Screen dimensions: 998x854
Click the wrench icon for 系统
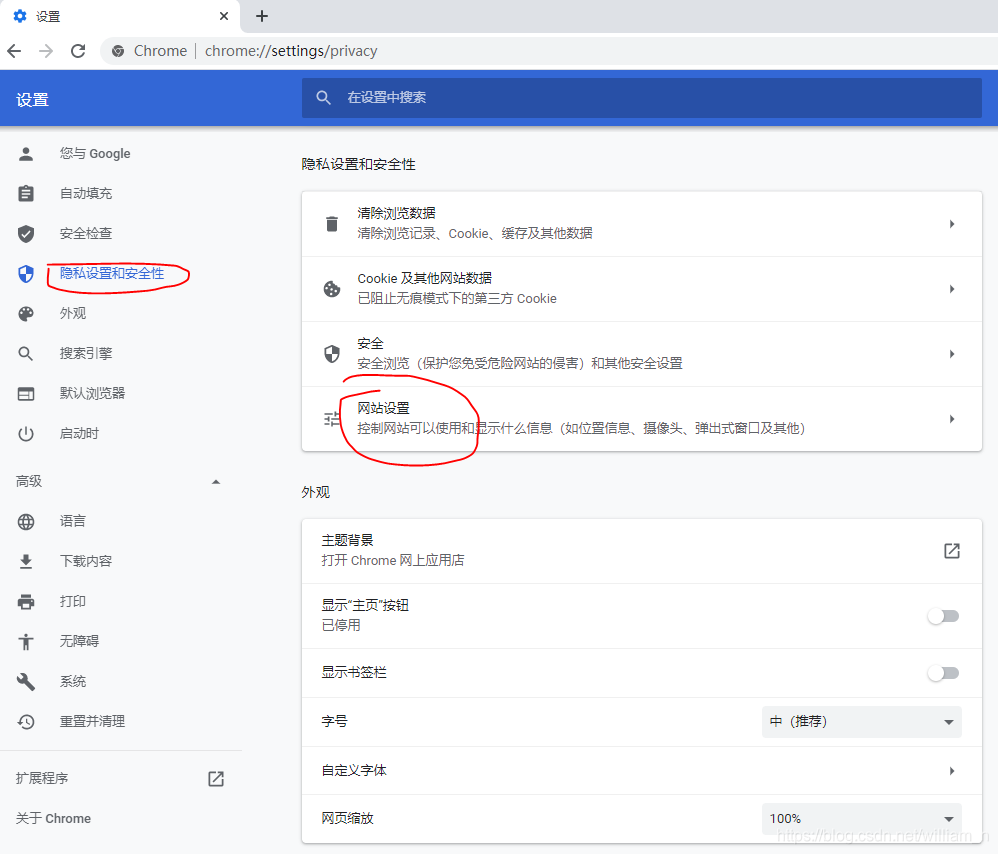click(26, 682)
